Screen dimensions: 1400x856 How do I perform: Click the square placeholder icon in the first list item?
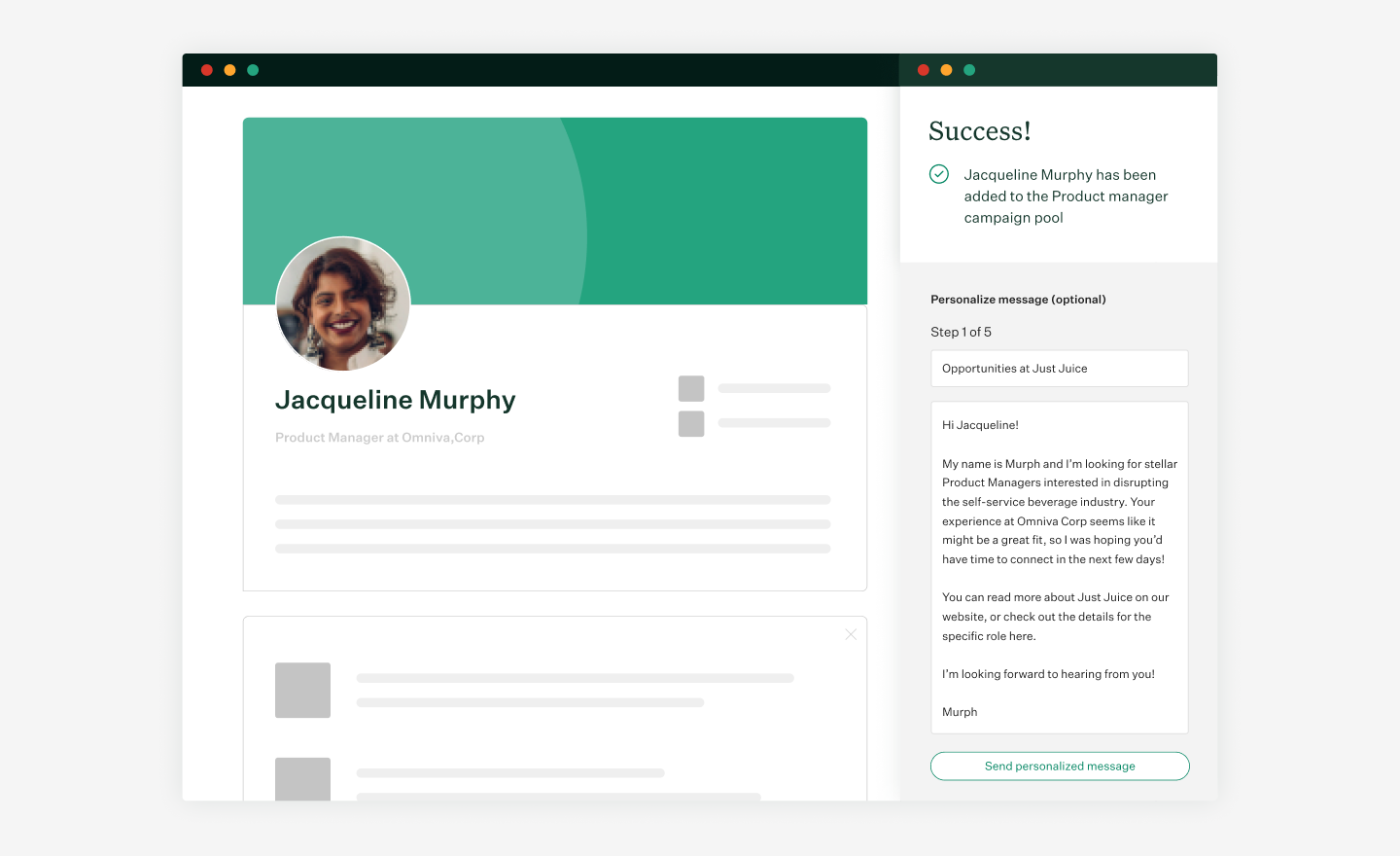point(302,690)
